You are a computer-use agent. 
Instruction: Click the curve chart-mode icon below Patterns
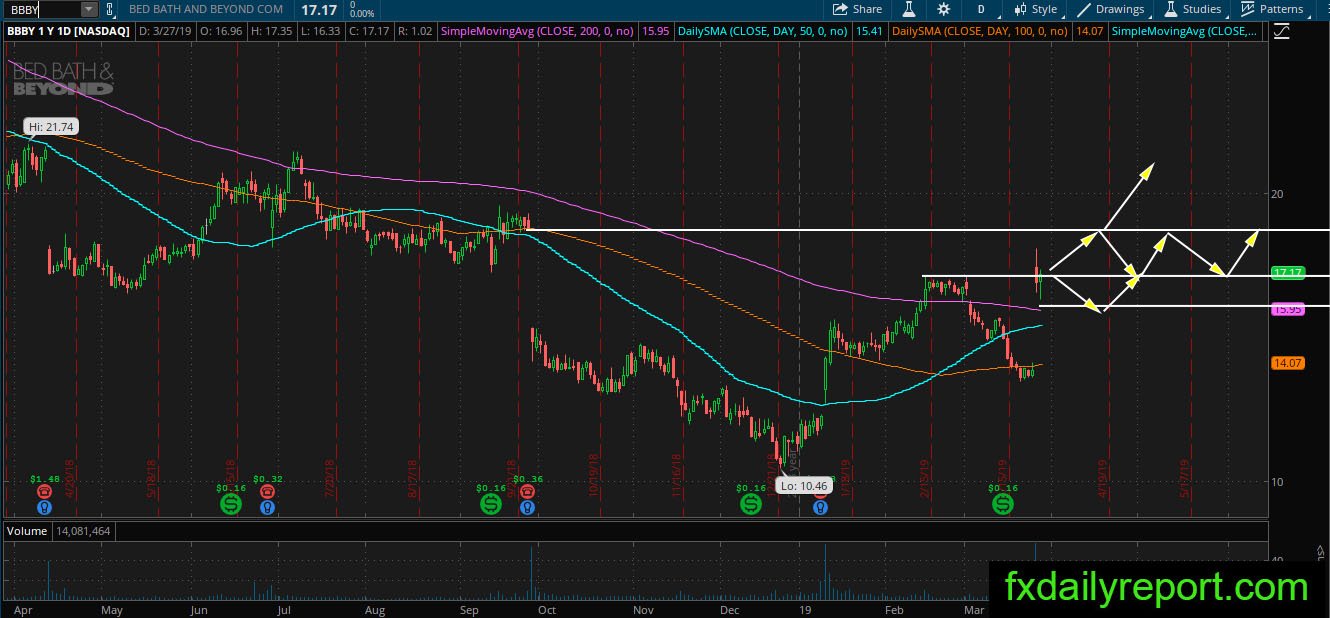(x=1281, y=32)
